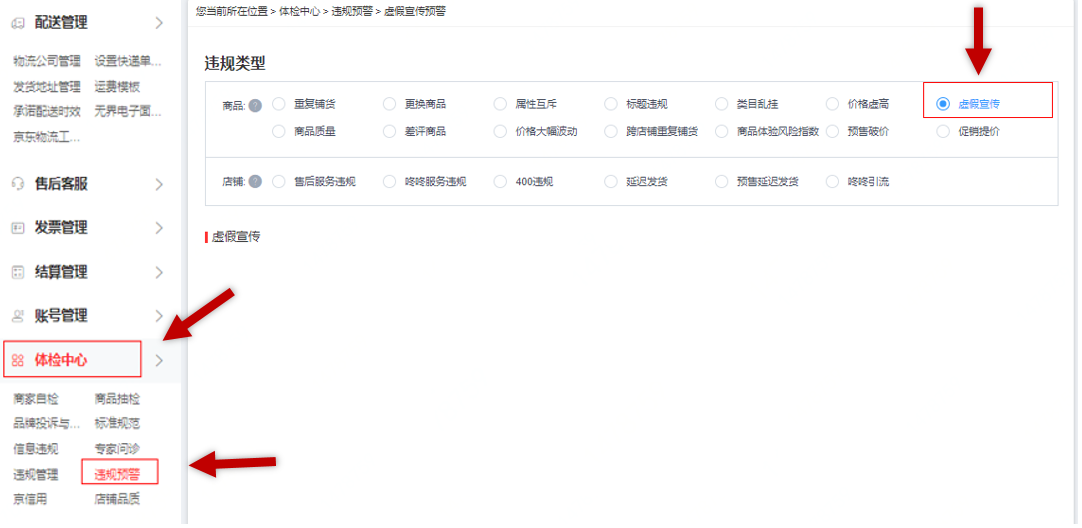This screenshot has width=1082, height=528.
Task: Click the 发票管理 invoice icon
Action: 18,228
